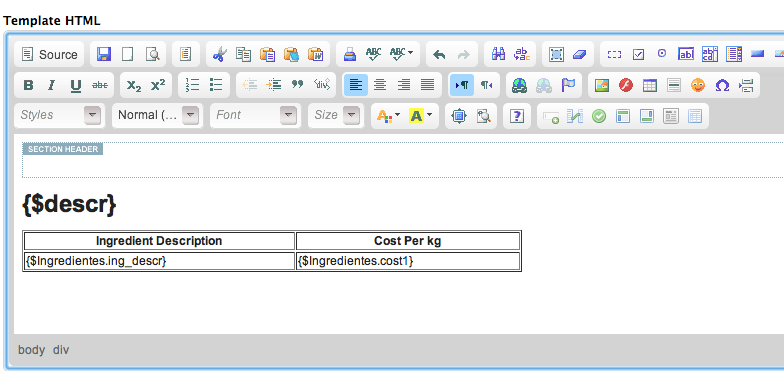Insert a Horizontal Line icon
Screen dimensions: 784x371
pyautogui.click(x=674, y=85)
